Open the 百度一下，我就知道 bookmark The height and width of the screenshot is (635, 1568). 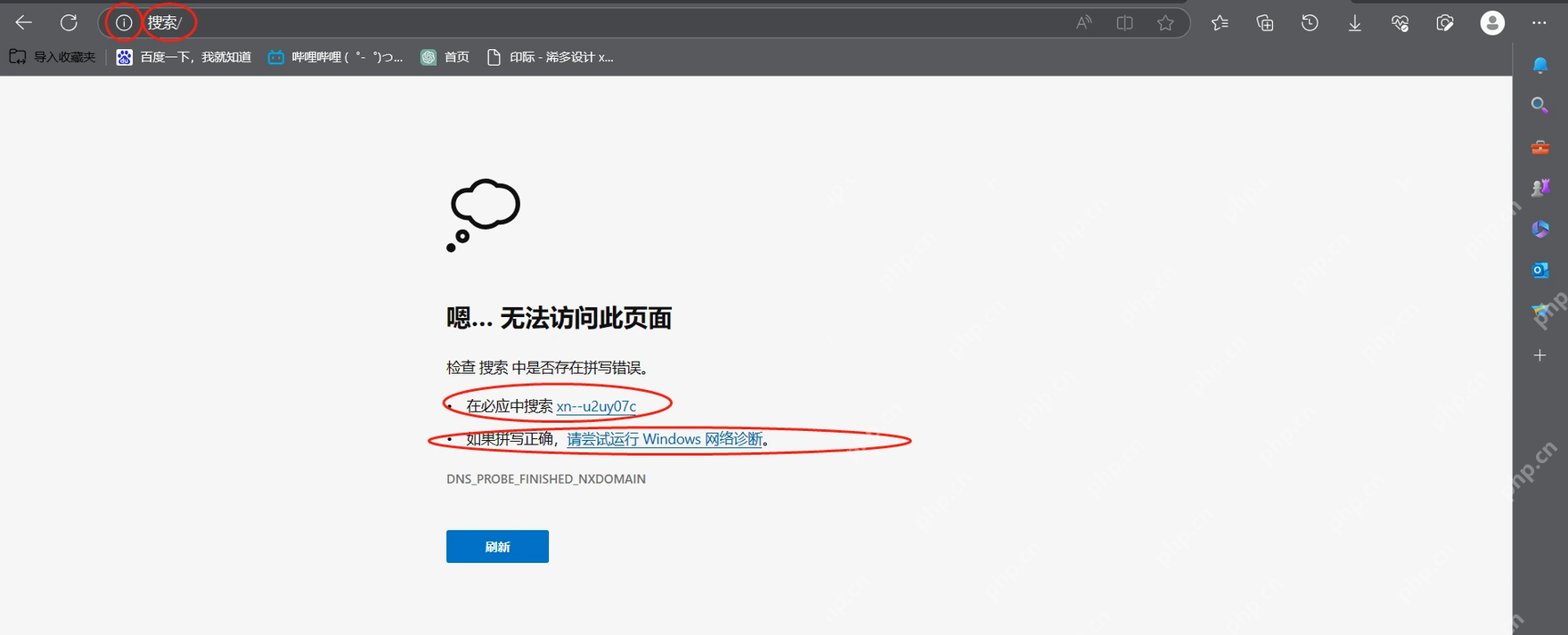[x=184, y=57]
